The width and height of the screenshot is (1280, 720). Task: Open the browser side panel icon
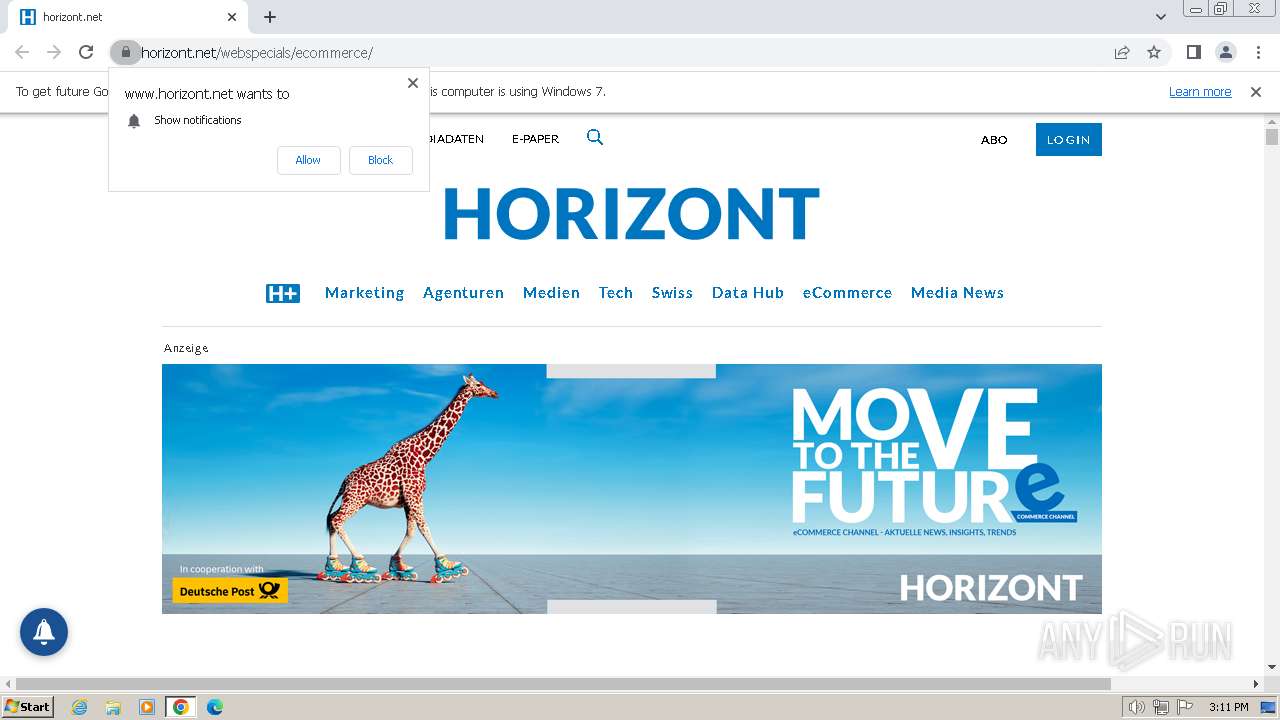[x=1193, y=52]
